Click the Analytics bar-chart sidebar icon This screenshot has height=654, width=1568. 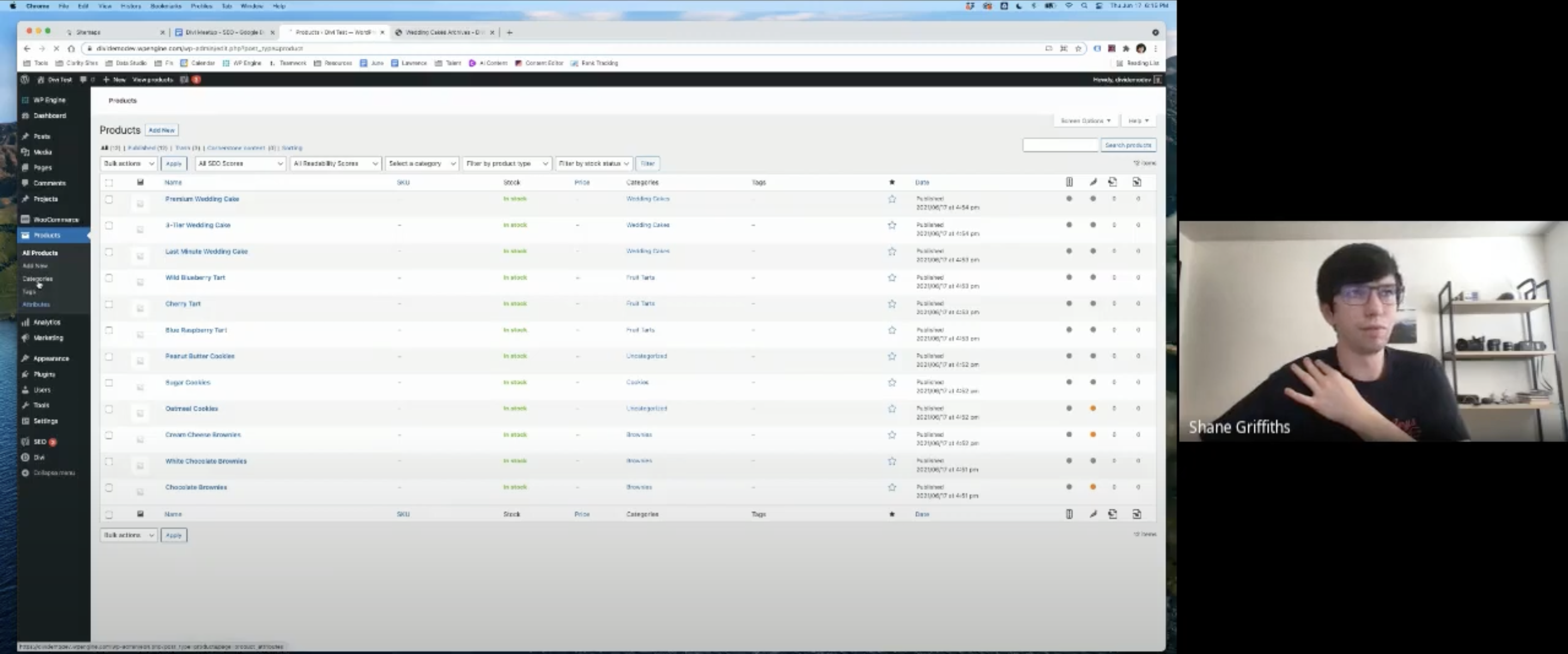[26, 322]
